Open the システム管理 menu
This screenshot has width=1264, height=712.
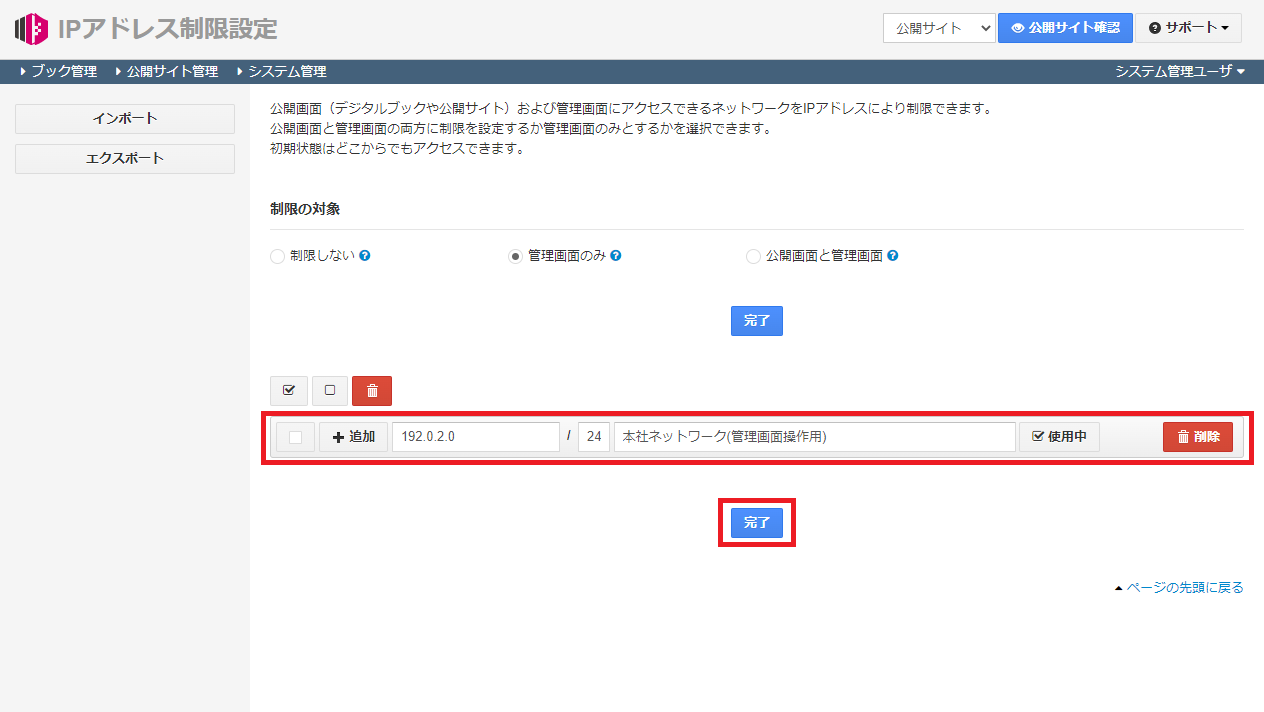[281, 71]
